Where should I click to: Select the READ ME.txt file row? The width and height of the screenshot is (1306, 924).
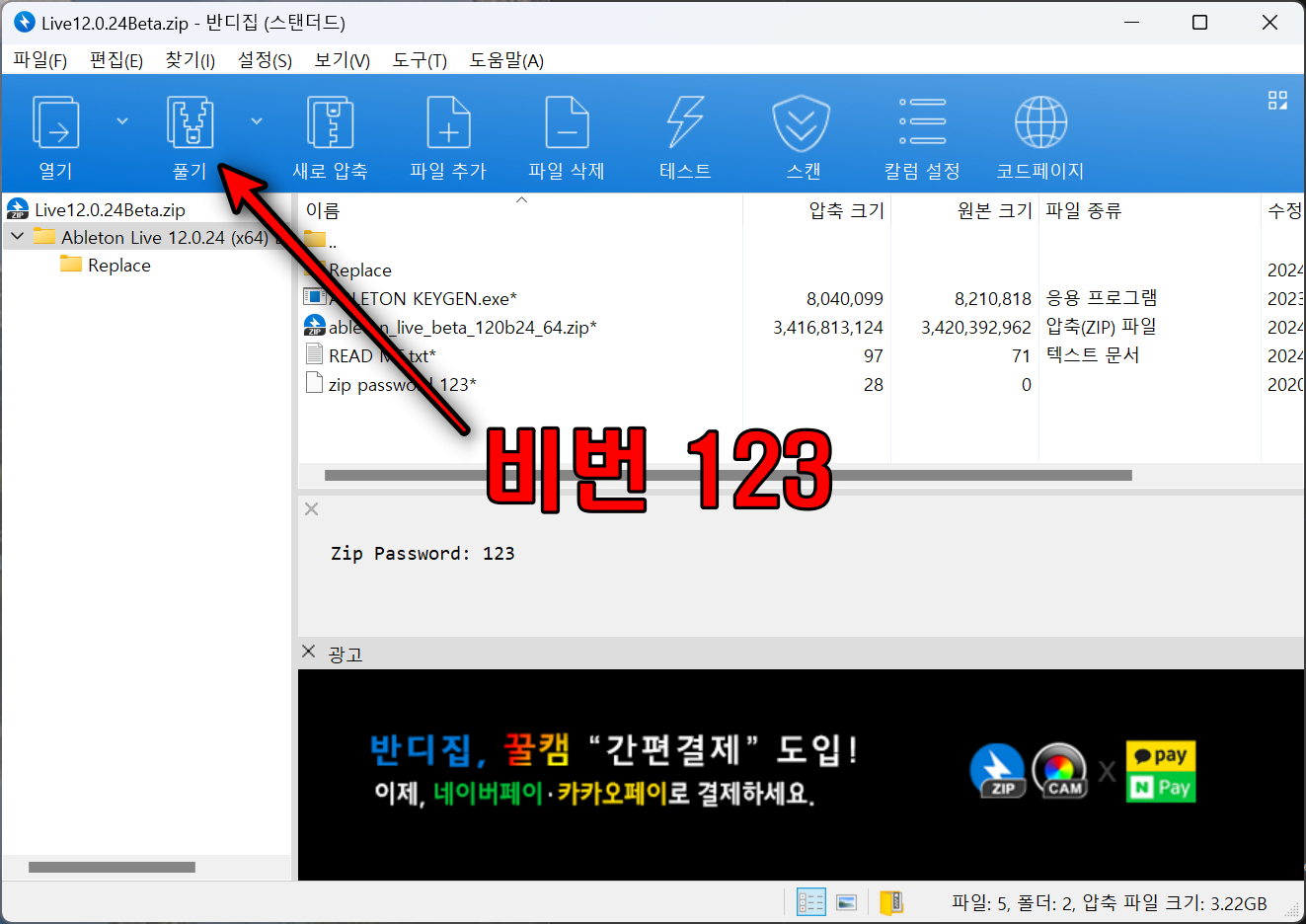click(802, 355)
